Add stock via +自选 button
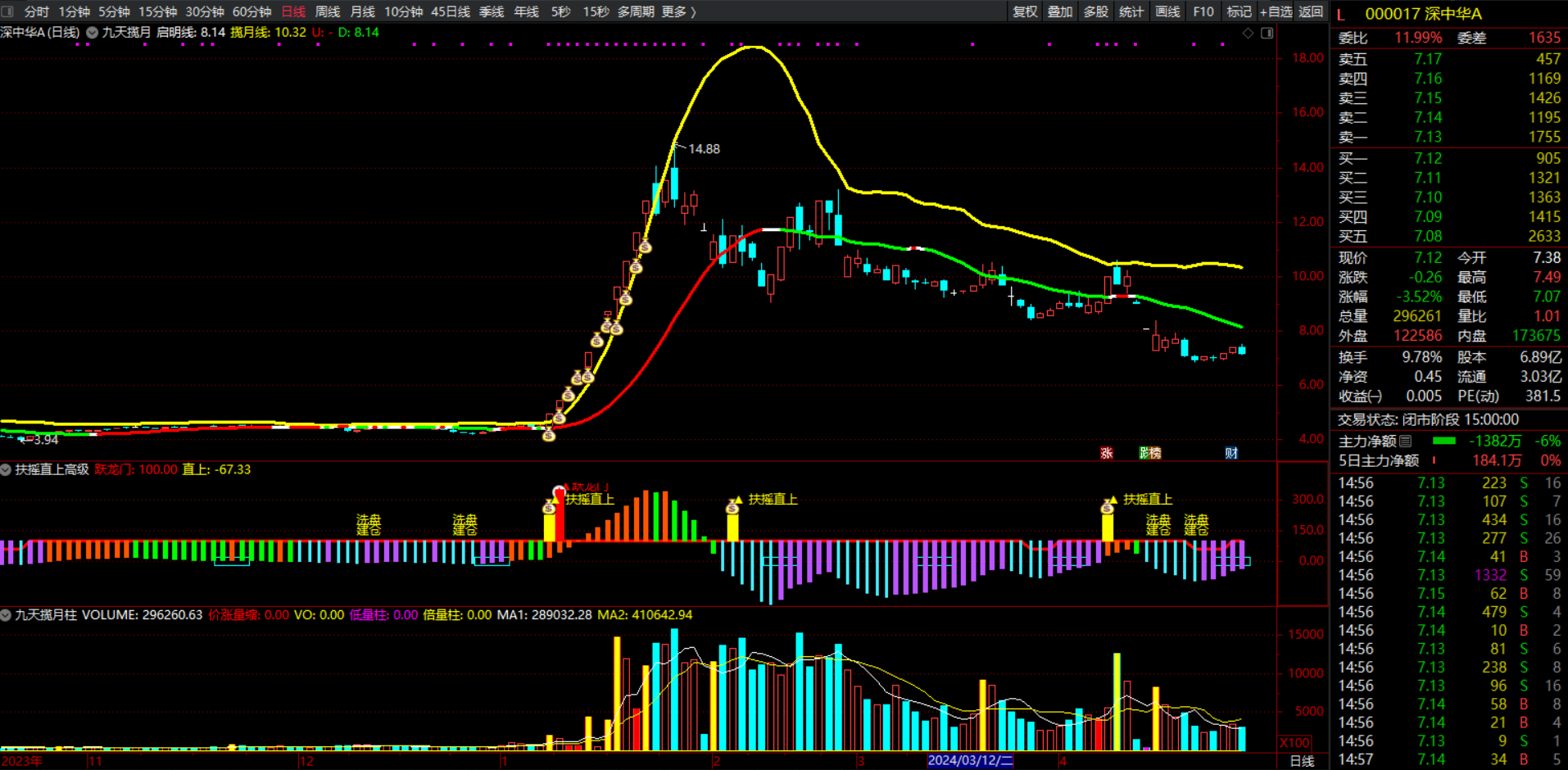The image size is (1568, 770). point(1276,11)
